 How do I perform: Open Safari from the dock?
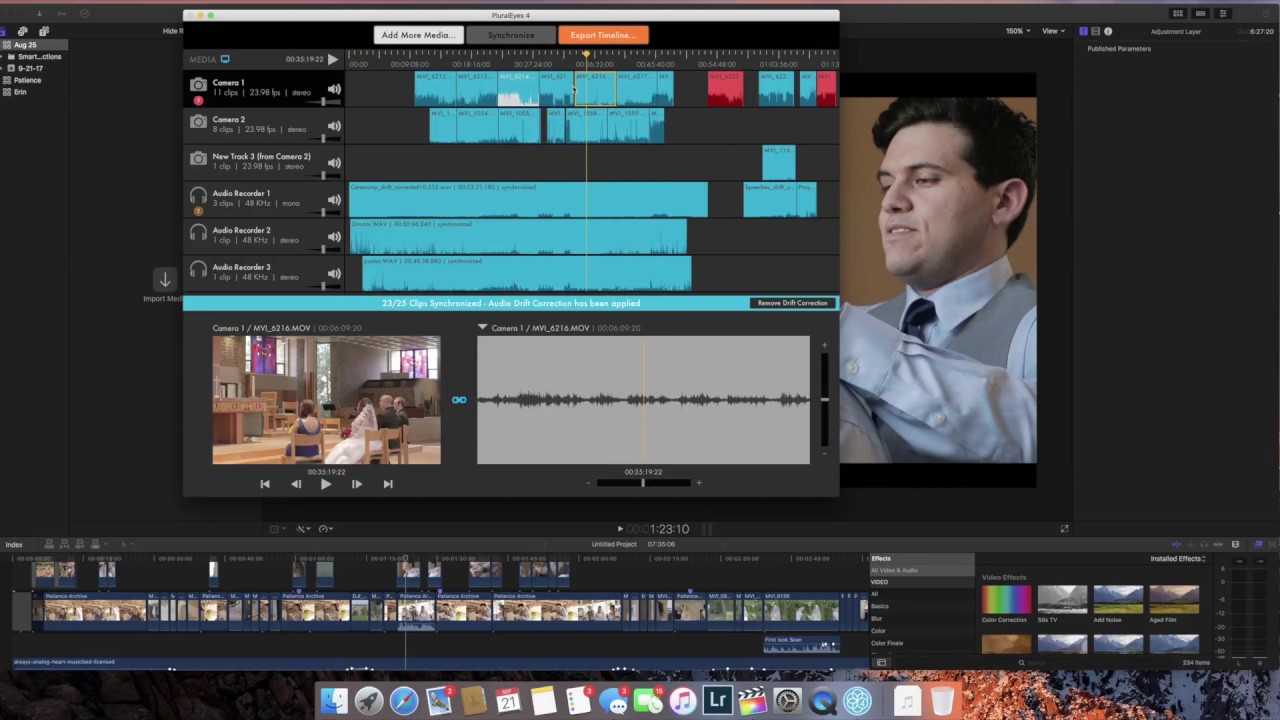(x=404, y=701)
